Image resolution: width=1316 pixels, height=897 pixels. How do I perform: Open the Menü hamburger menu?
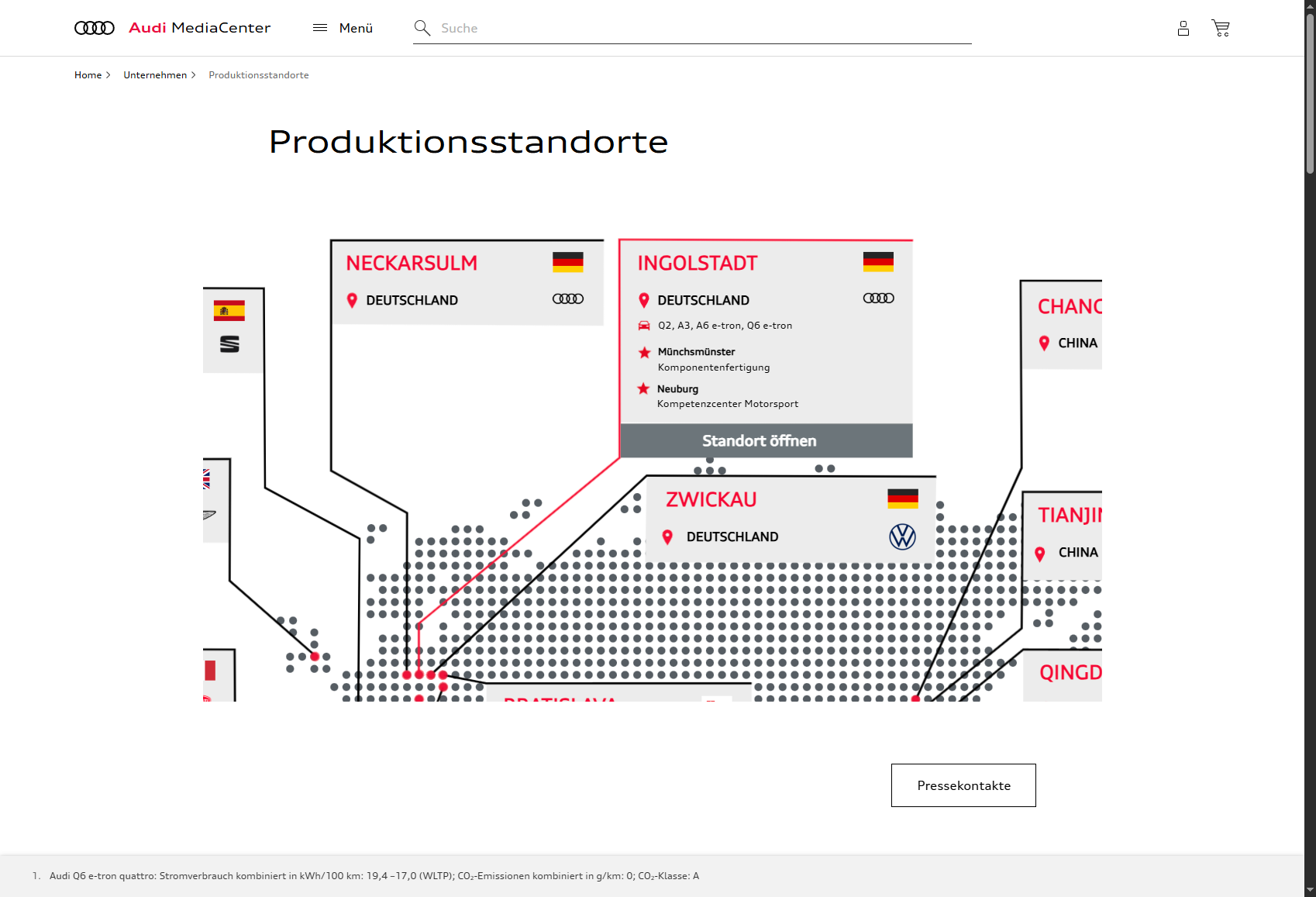(343, 28)
